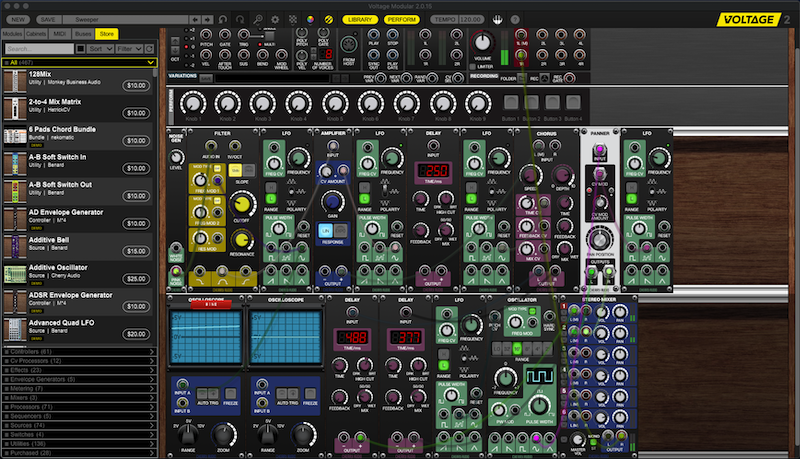
Task: Expand the Sources (74) category
Action: (x=80, y=425)
